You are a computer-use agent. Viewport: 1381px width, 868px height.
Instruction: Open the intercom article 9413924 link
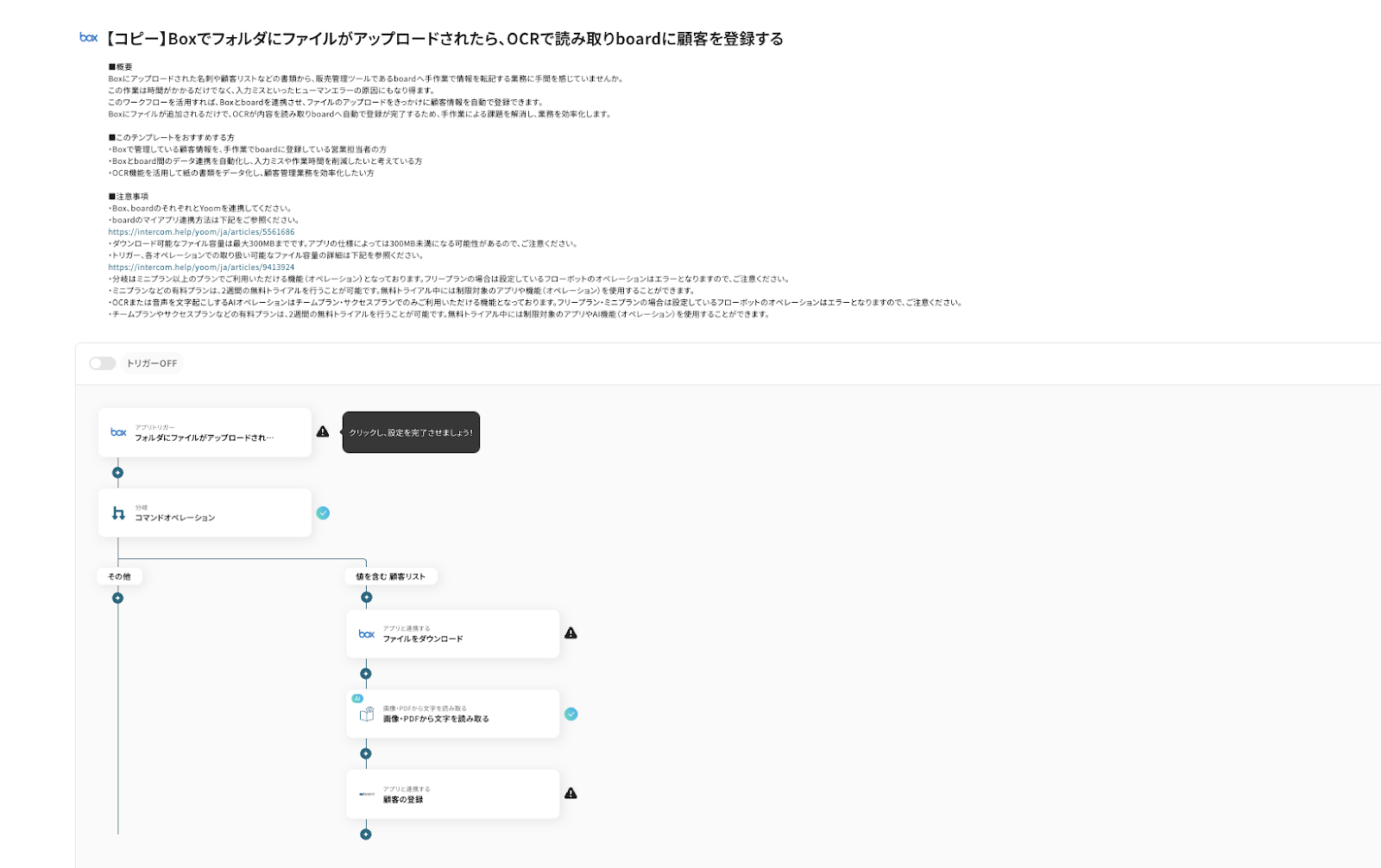tap(201, 267)
